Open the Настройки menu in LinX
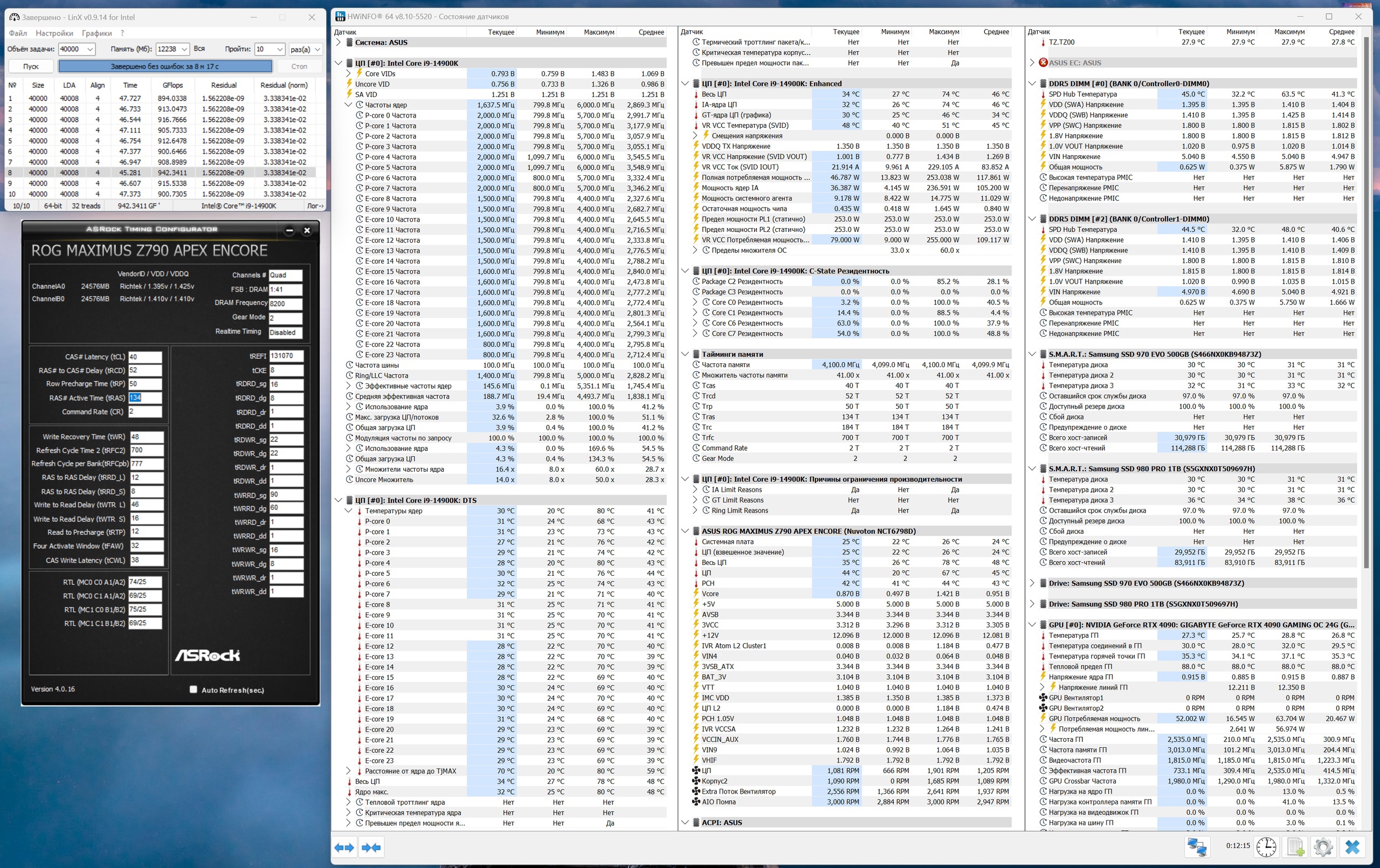Screen dimensions: 1380x868 tap(54, 33)
